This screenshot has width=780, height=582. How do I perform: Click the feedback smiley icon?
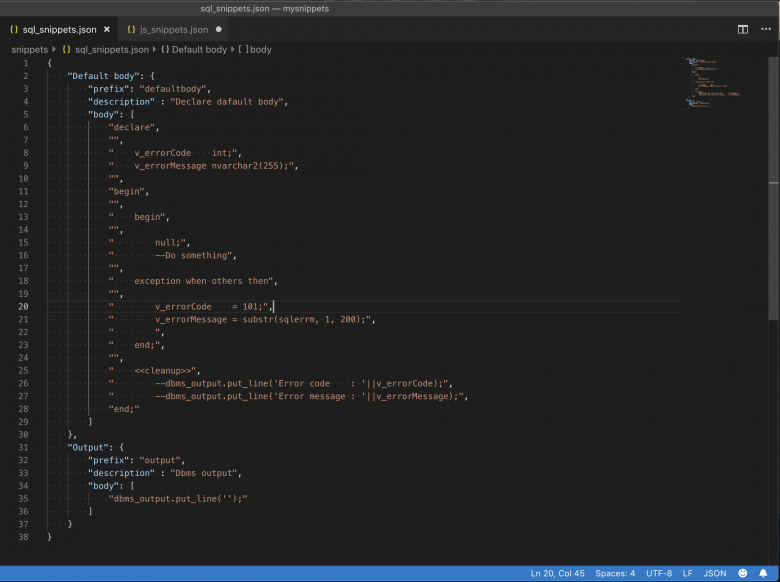pyautogui.click(x=742, y=573)
